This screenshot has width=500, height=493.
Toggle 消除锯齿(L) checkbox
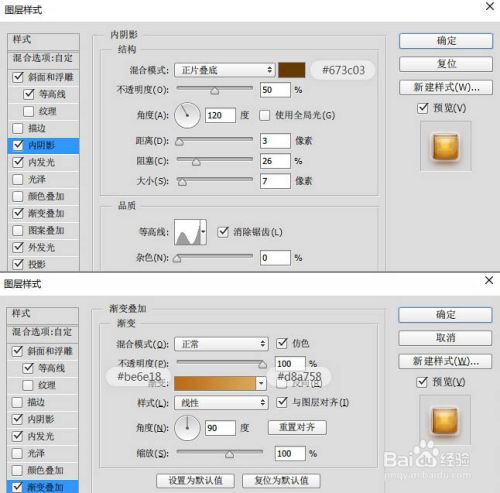point(223,232)
